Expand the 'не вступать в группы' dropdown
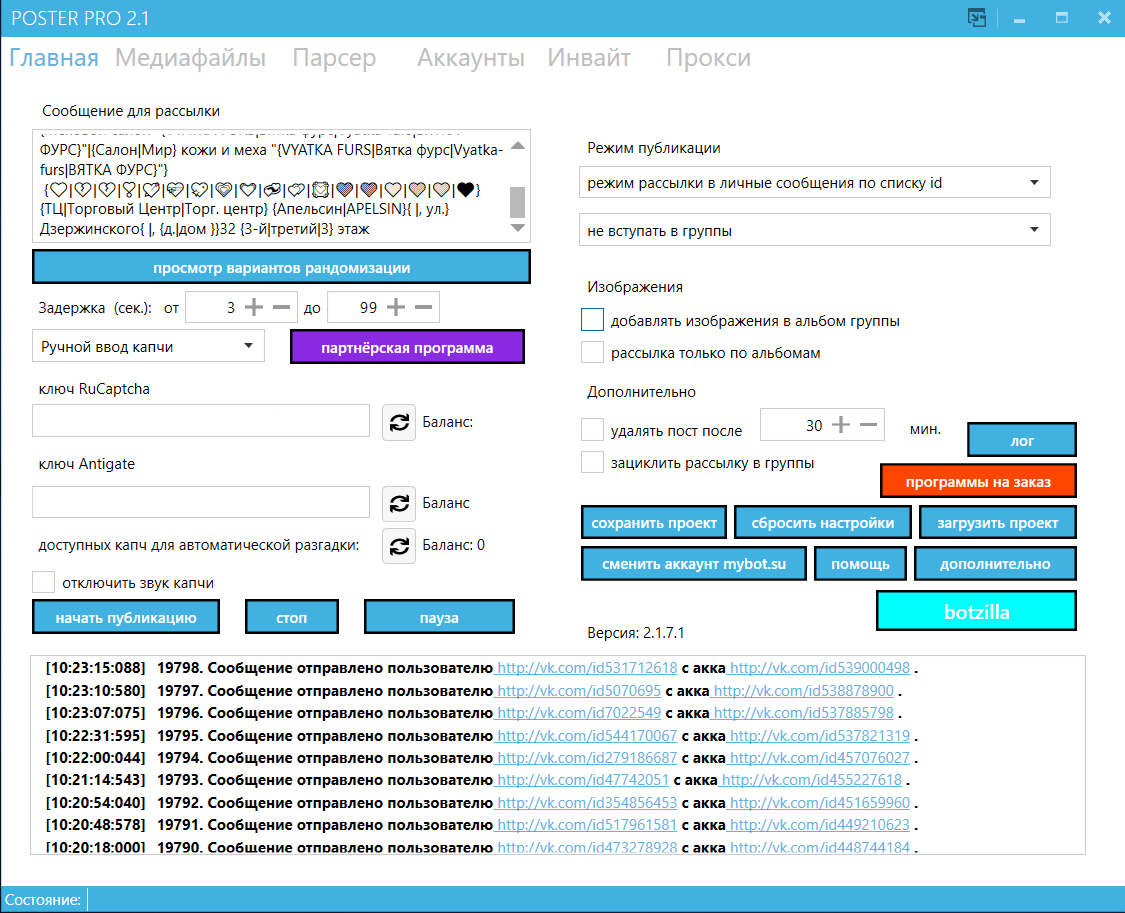Screen dimensions: 1125x913 814,230
